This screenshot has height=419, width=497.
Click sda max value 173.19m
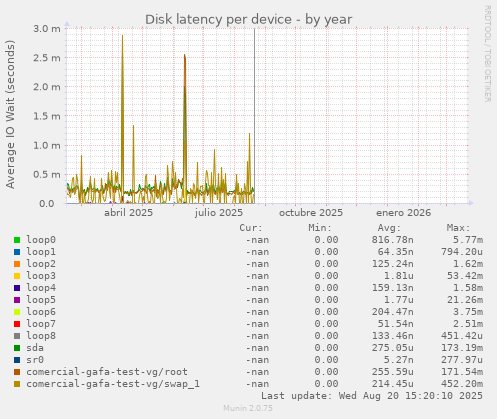(x=462, y=348)
